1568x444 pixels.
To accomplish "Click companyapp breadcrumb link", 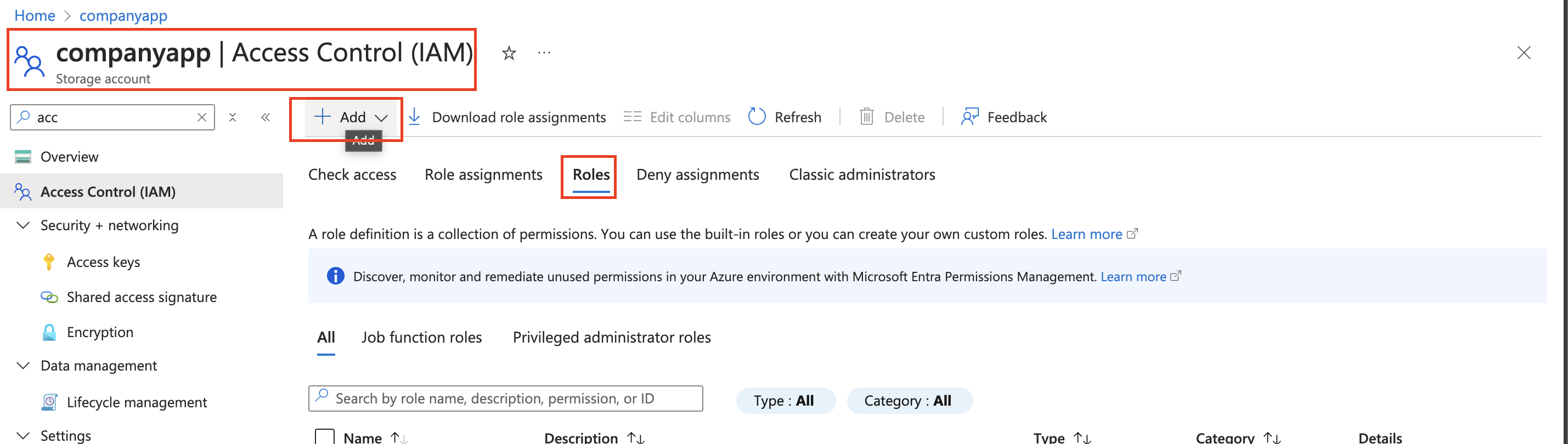I will click(123, 16).
